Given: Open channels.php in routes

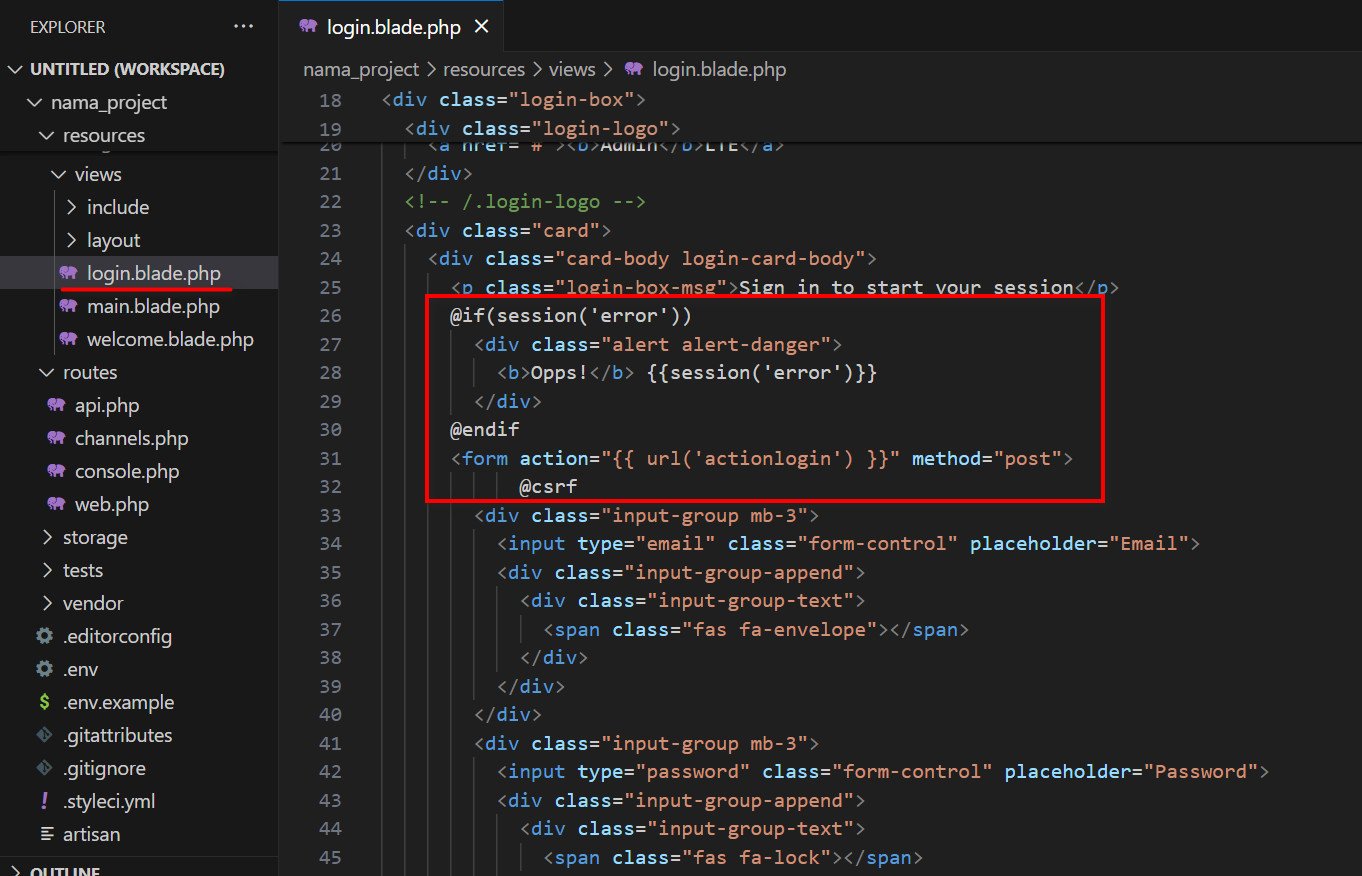Looking at the screenshot, I should click(x=139, y=438).
